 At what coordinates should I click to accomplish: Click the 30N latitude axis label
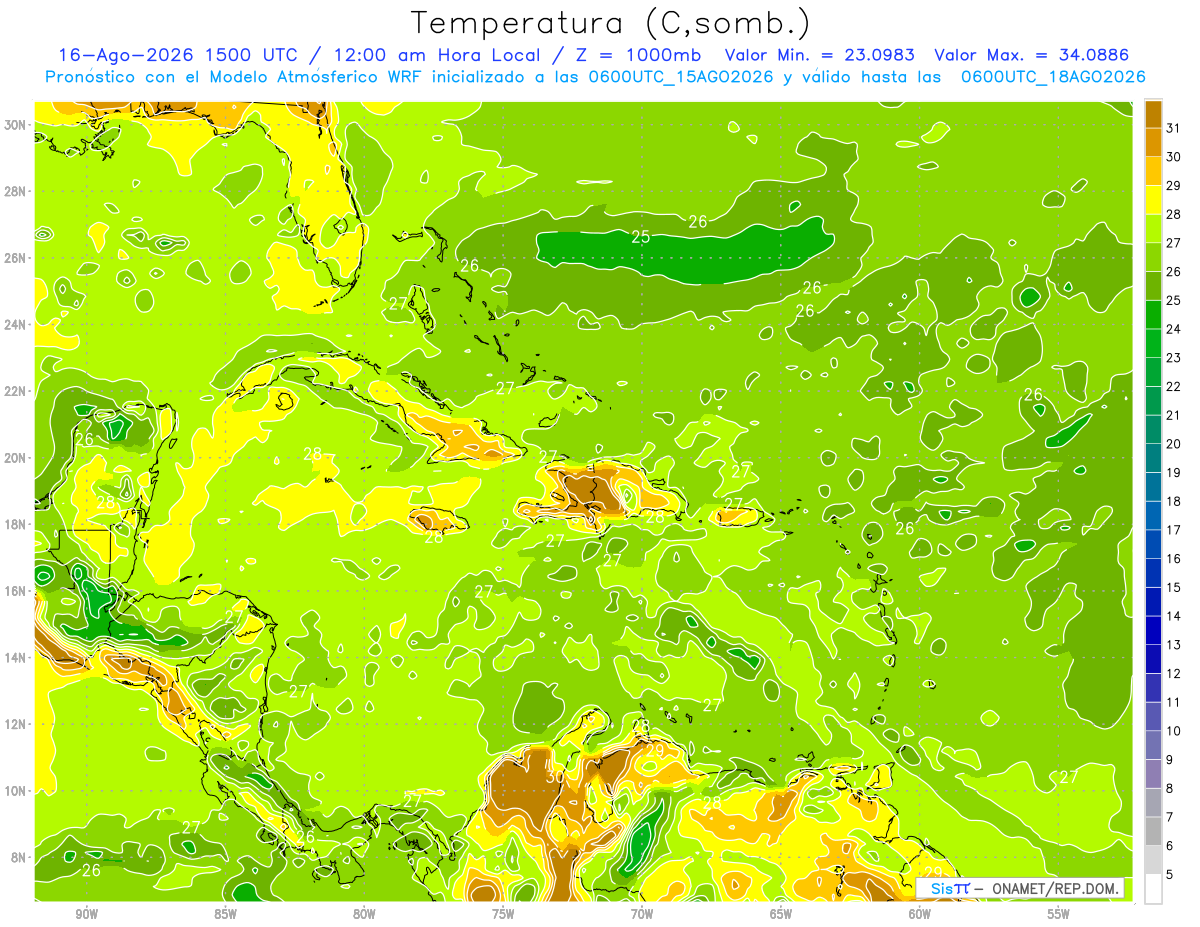tap(17, 125)
